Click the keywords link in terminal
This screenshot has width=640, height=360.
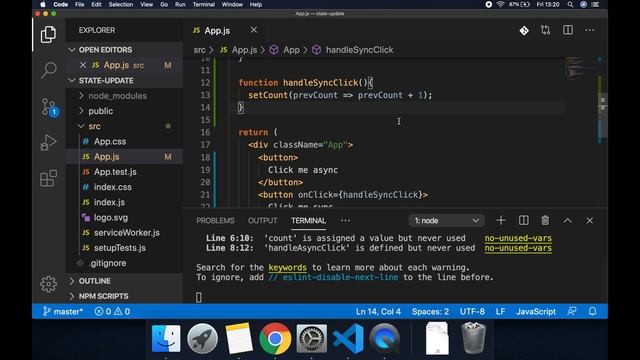[x=287, y=267]
